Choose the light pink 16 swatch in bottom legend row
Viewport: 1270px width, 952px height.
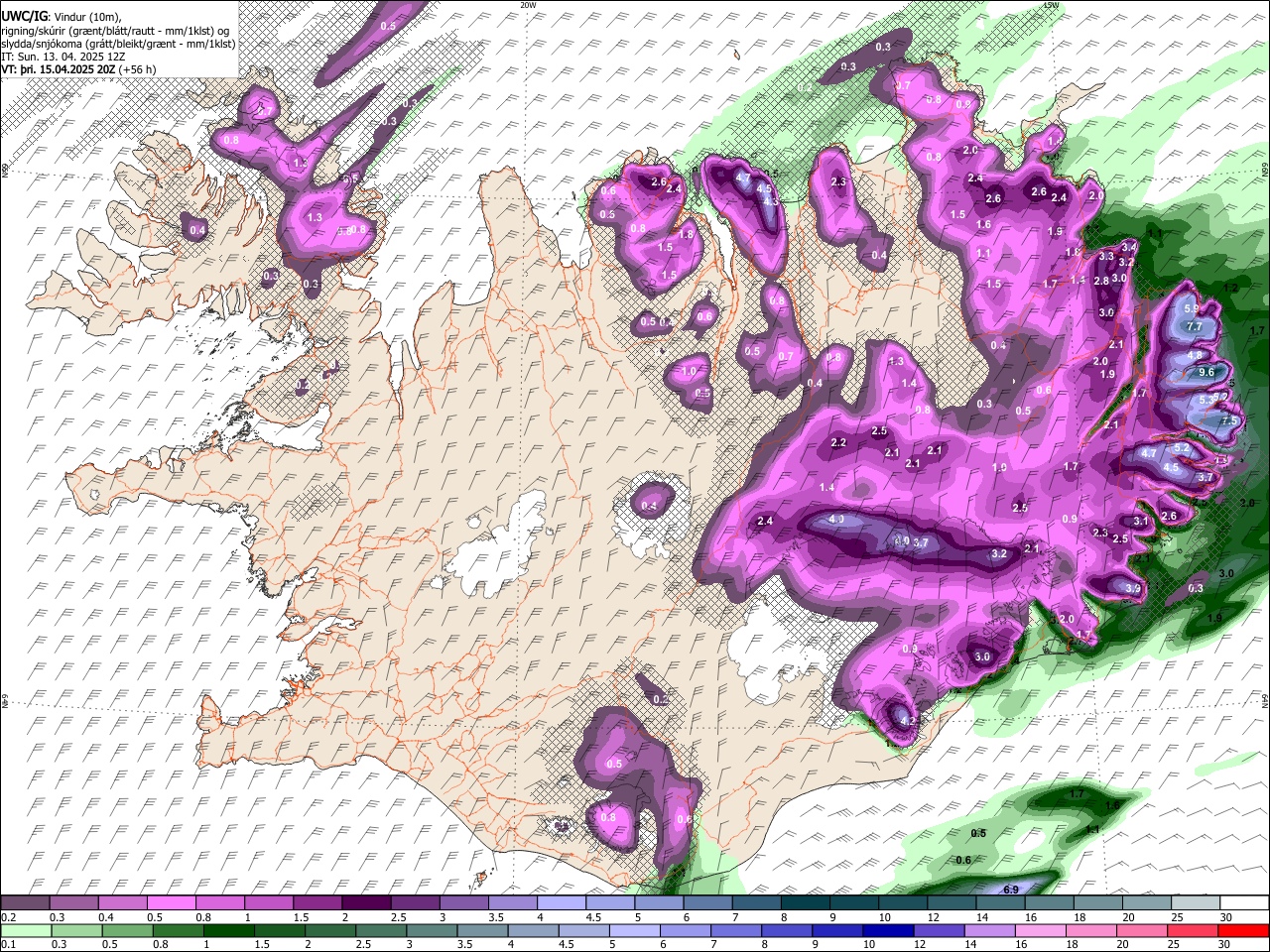[x=1040, y=930]
